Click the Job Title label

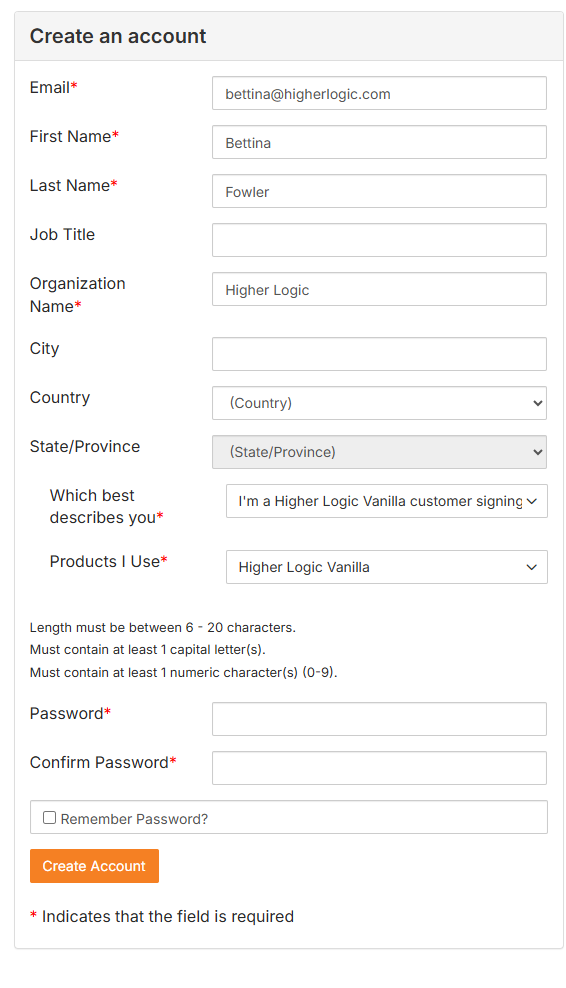62,234
